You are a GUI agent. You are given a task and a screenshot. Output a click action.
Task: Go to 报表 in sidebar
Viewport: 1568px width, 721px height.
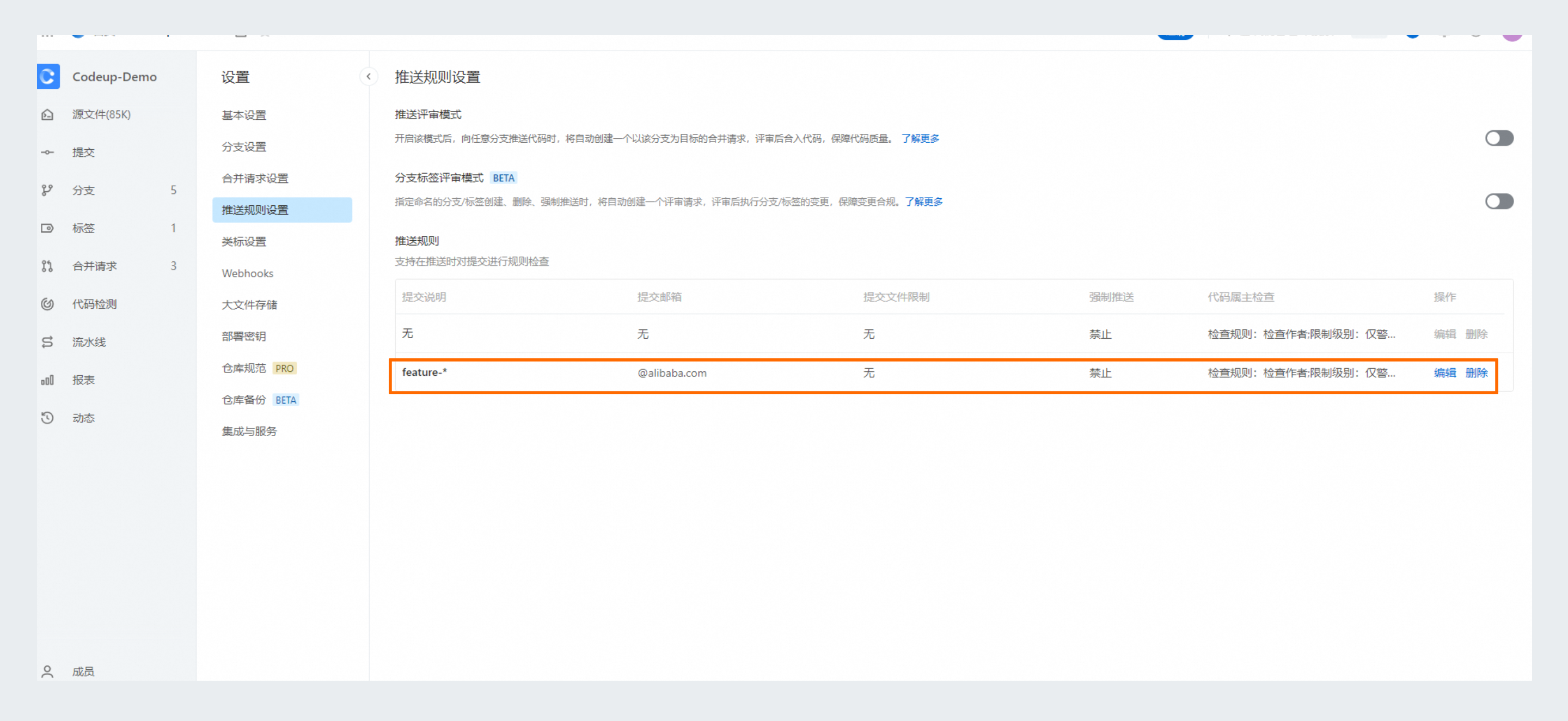point(83,380)
